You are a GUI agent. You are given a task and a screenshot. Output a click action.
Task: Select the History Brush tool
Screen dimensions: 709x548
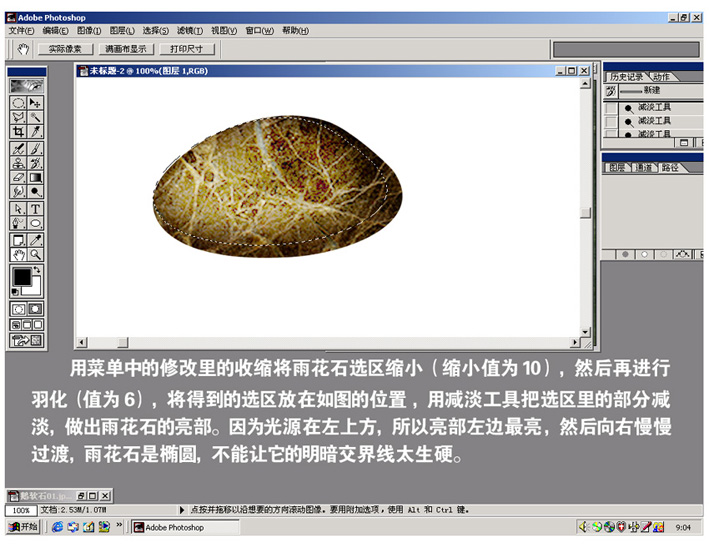[35, 163]
